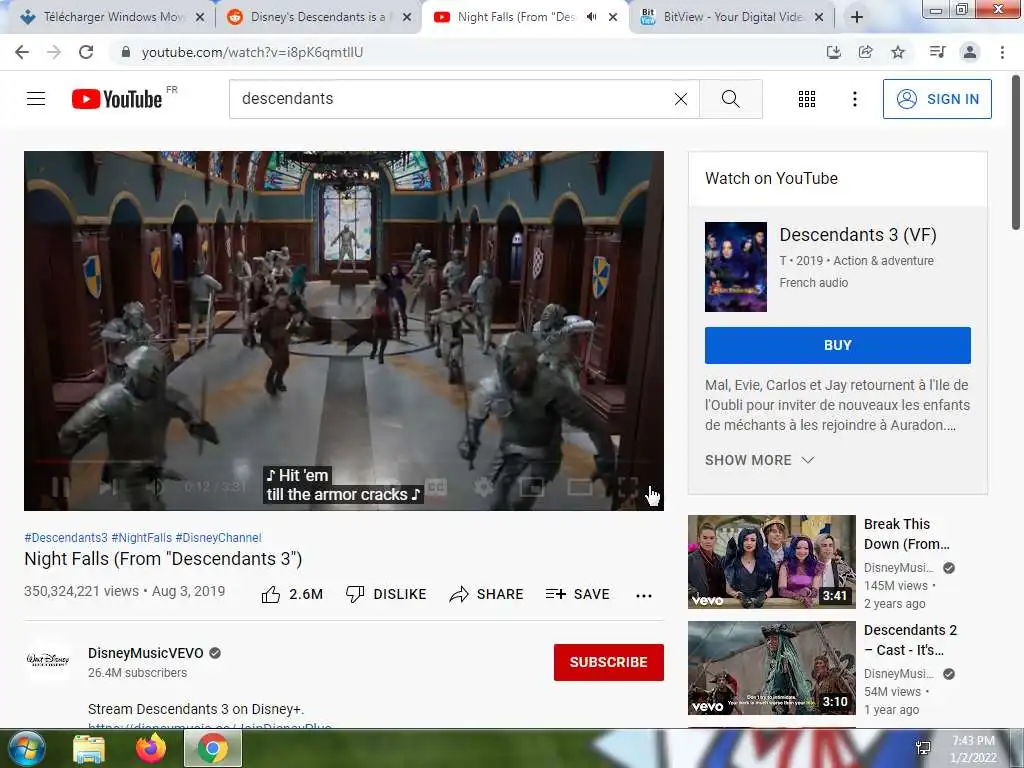Clear the search box with the X

click(680, 99)
